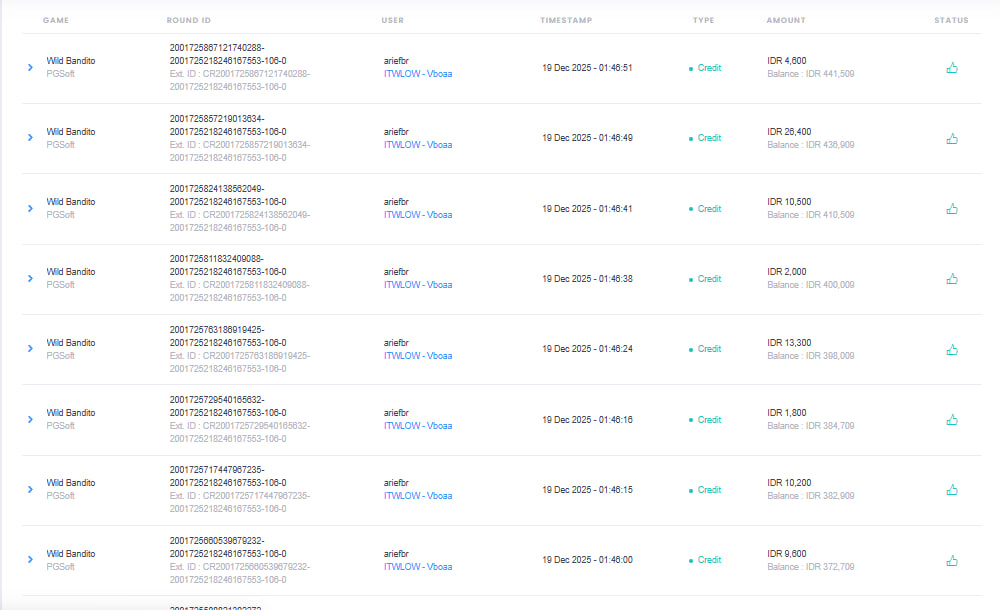Click the GAME column header
Screen dimensions: 1000x610
tap(56, 20)
